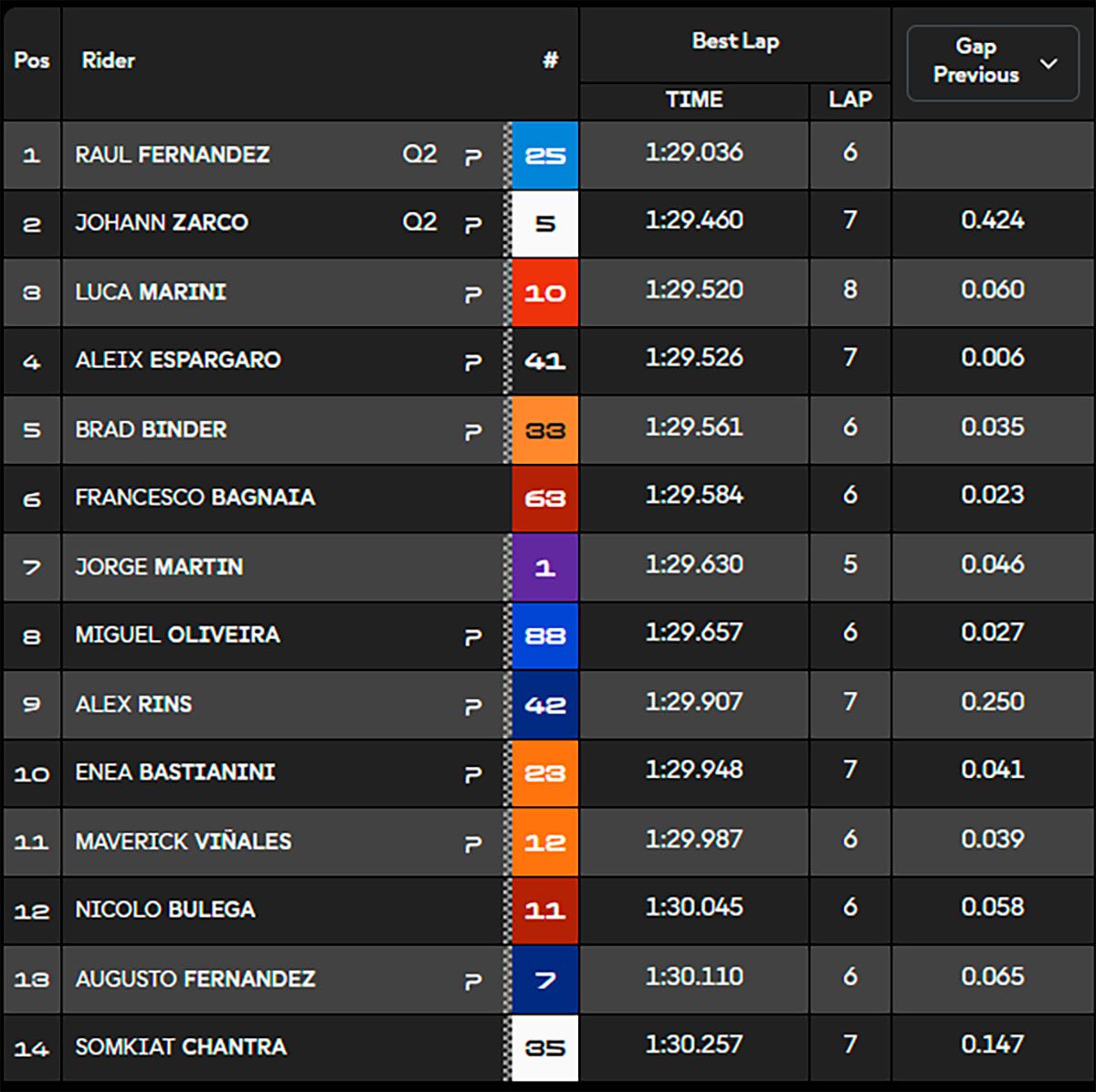Click the chevron arrow beside Gap Previous

click(x=1049, y=63)
